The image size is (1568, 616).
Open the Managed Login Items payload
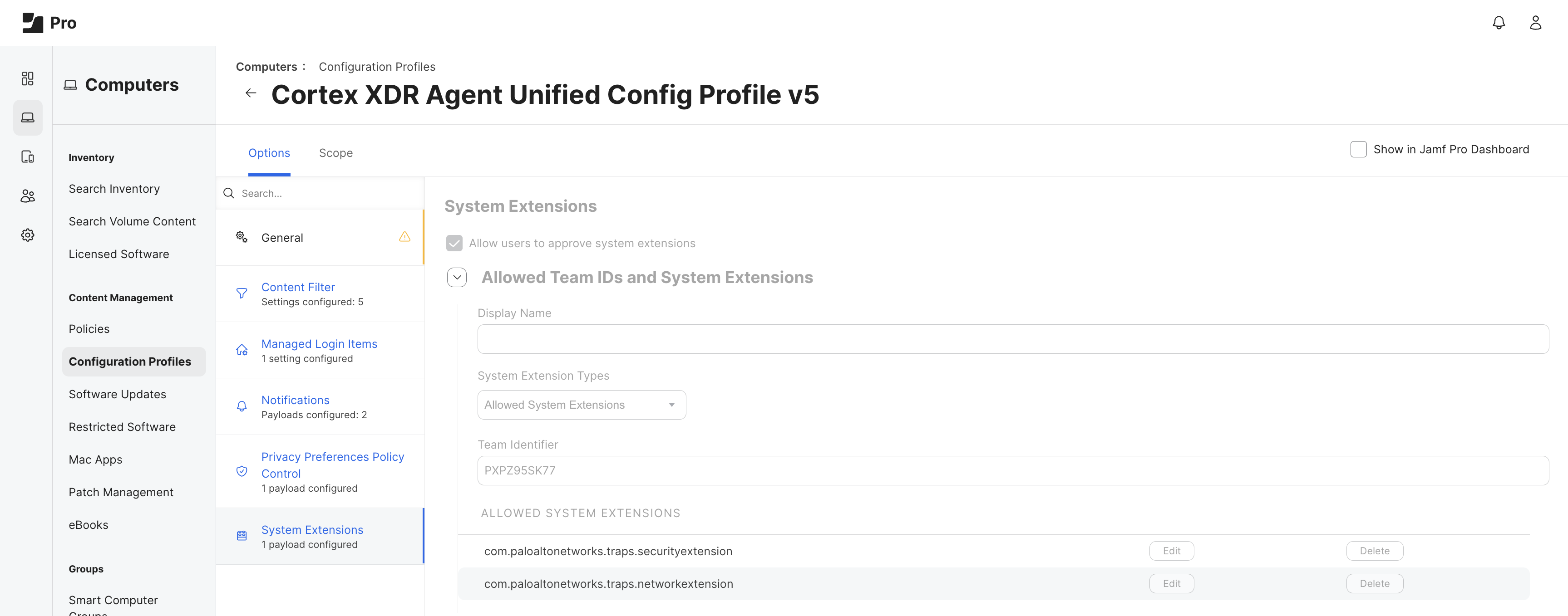click(320, 350)
